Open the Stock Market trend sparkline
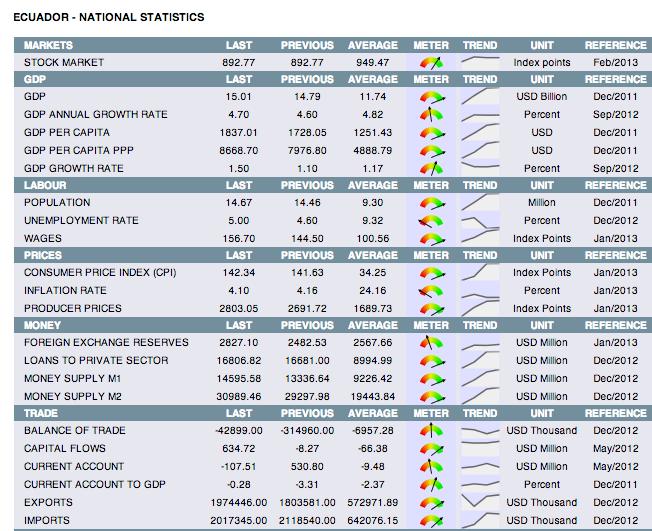The height and width of the screenshot is (531, 652). [480, 61]
